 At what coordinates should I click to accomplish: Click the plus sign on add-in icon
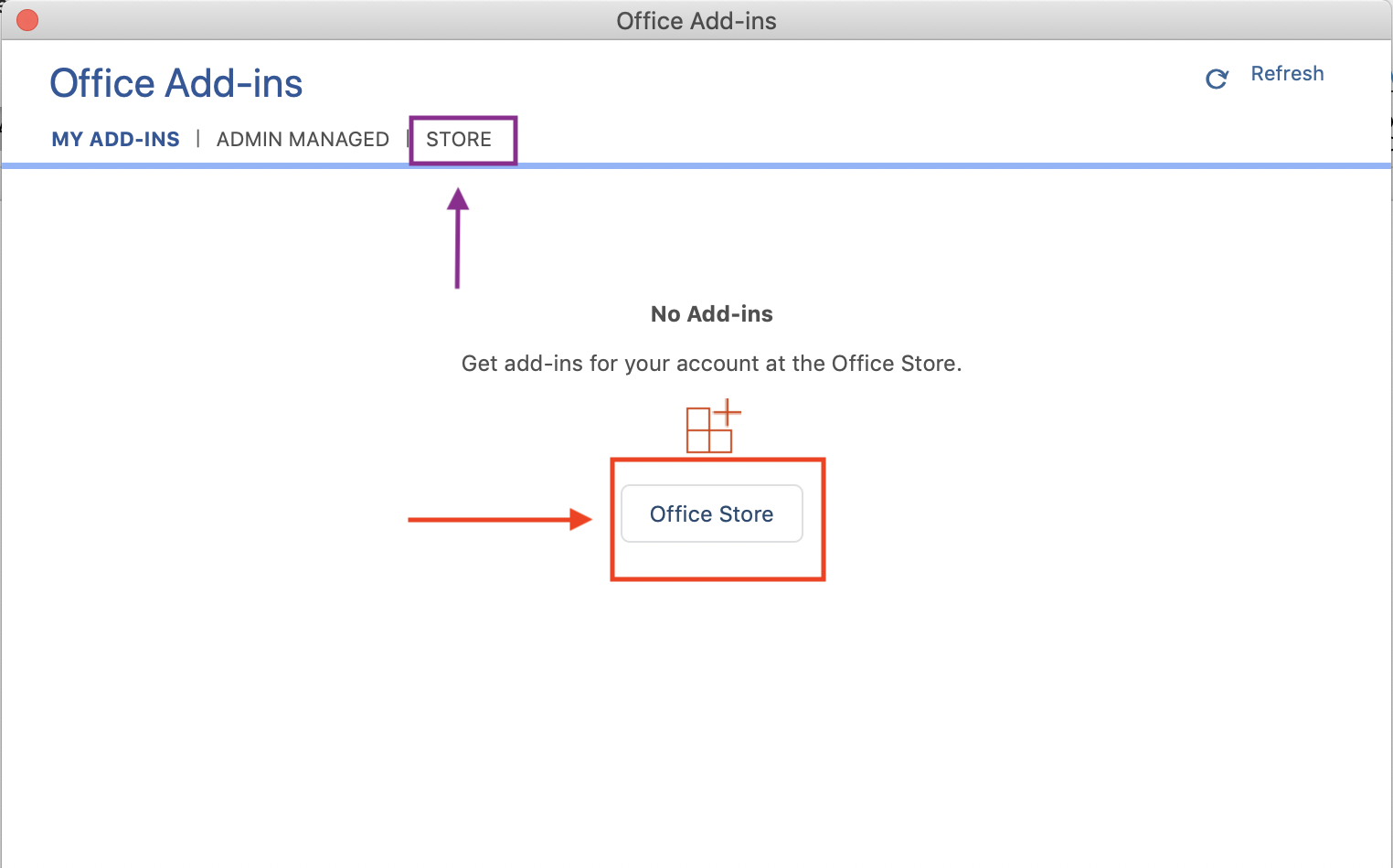tap(728, 412)
